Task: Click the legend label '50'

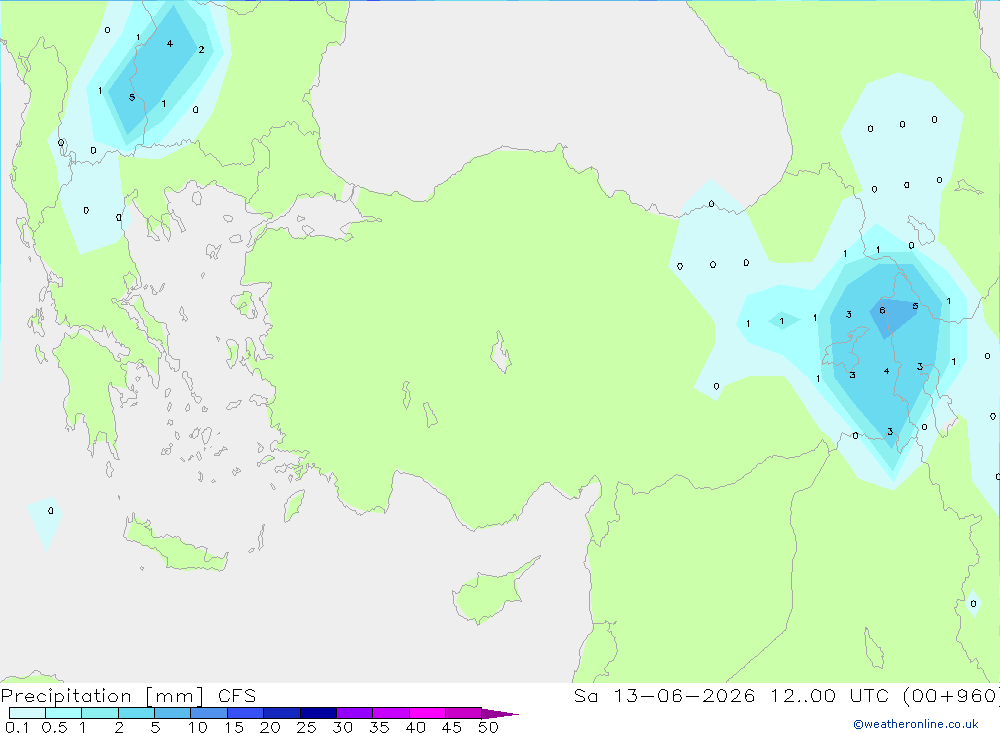Action: [488, 727]
